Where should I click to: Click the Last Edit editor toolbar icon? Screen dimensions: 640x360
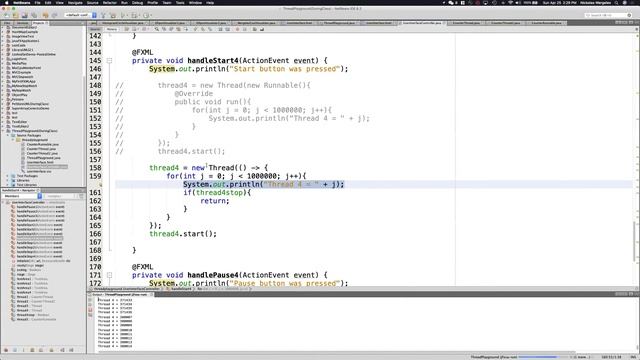pos(127,29)
